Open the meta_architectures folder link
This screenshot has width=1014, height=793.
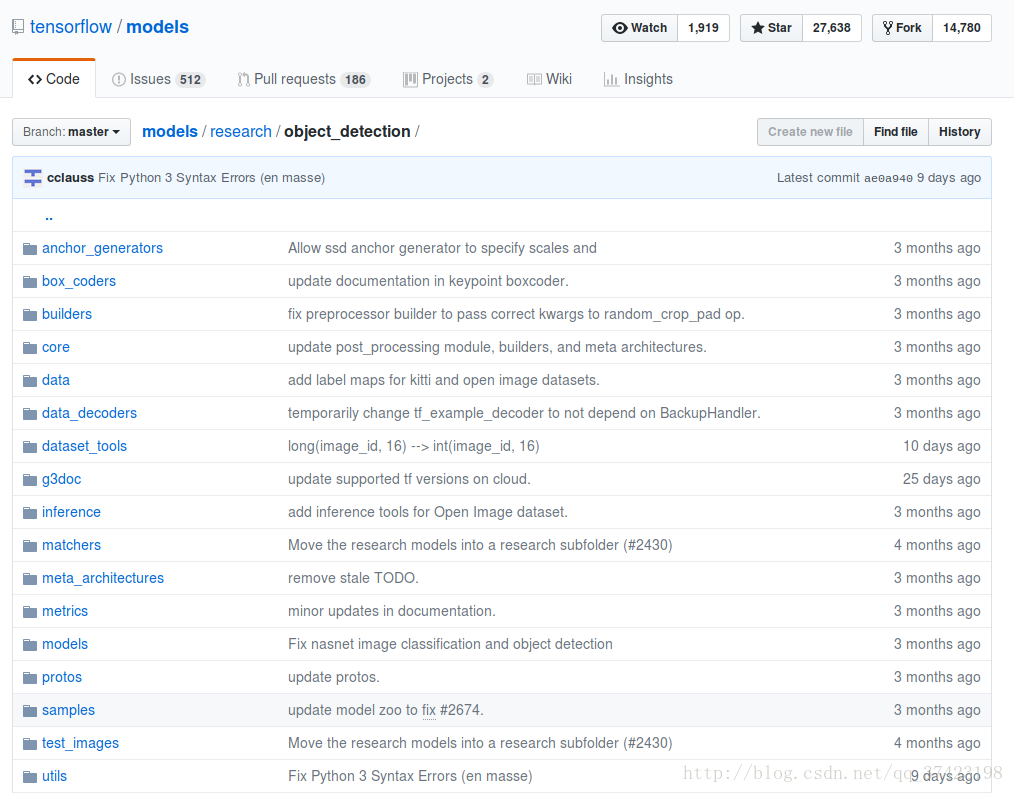(x=103, y=578)
